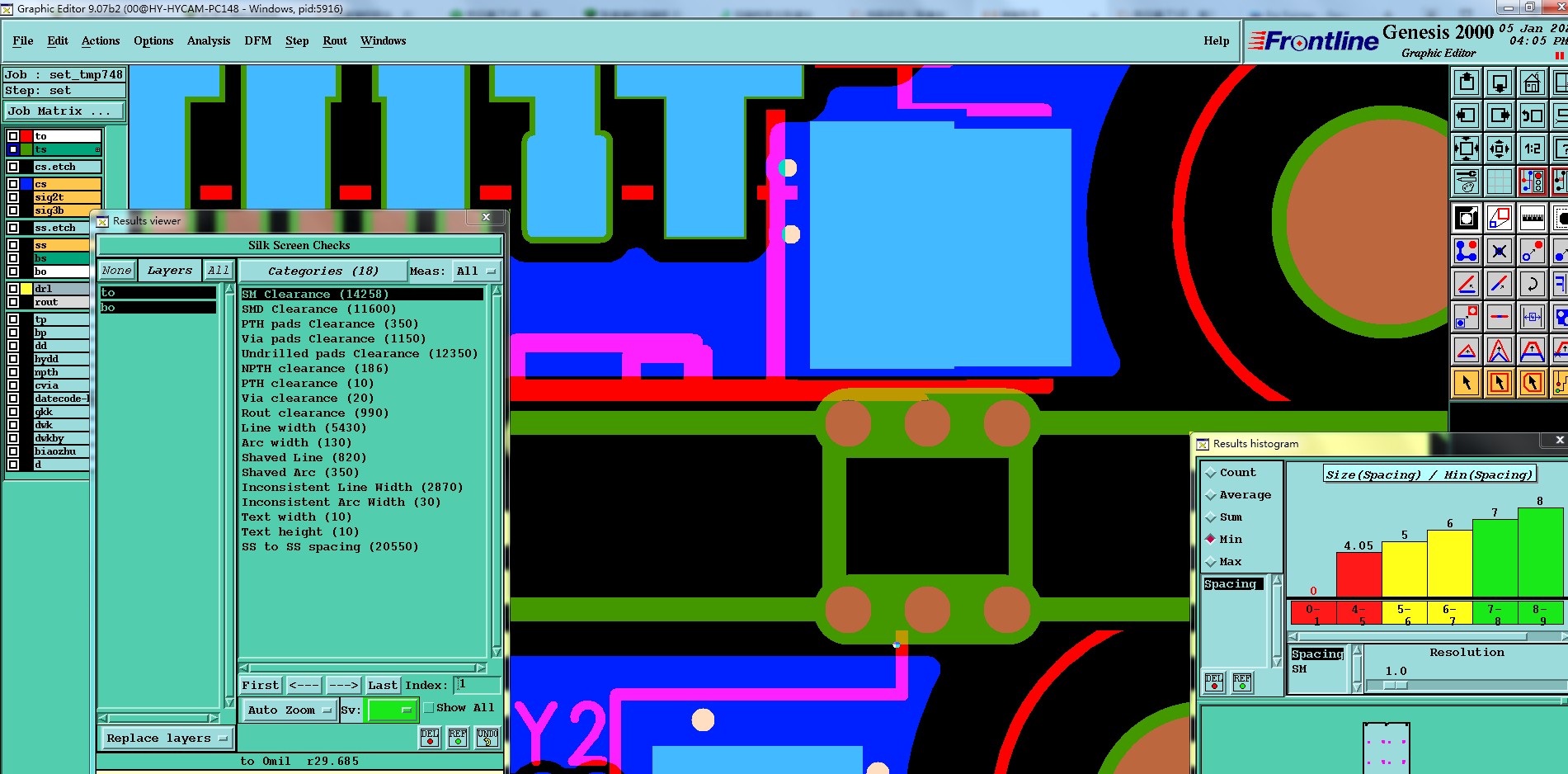Open the Auto Zoom dropdown
The height and width of the screenshot is (774, 1568).
[290, 710]
